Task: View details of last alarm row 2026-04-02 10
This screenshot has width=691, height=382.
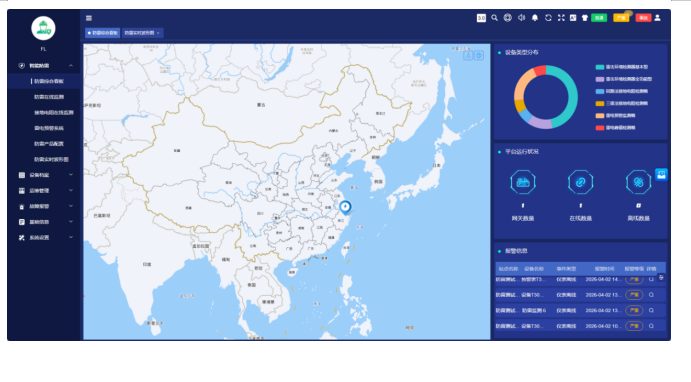Action: (x=651, y=326)
